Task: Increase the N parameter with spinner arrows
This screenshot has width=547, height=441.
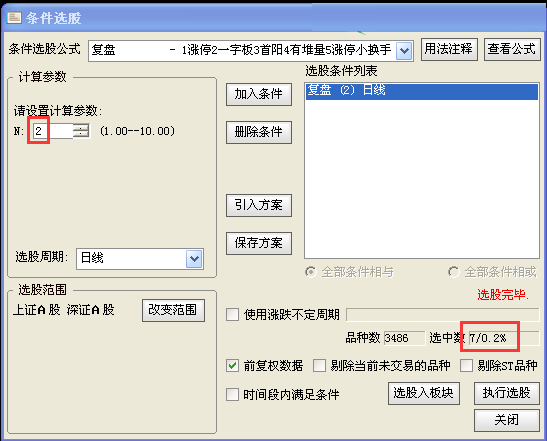Action: (x=81, y=127)
